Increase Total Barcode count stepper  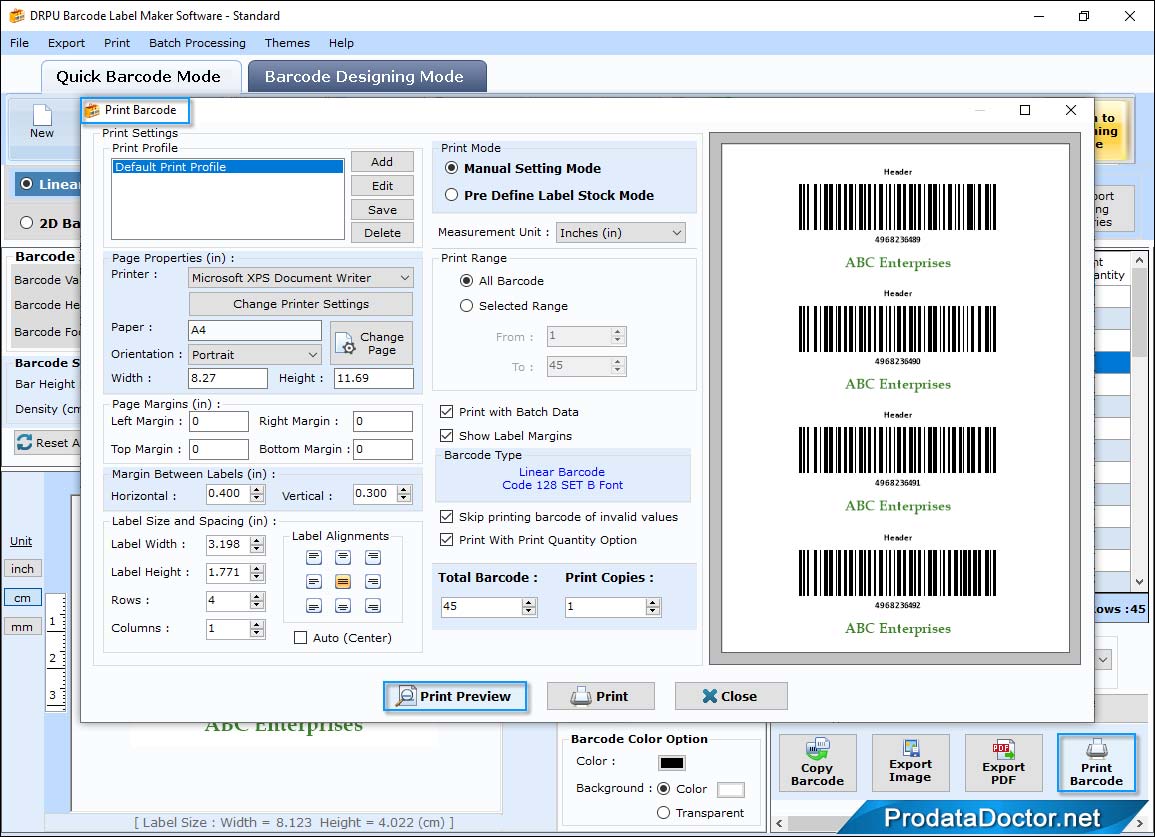[x=528, y=603]
